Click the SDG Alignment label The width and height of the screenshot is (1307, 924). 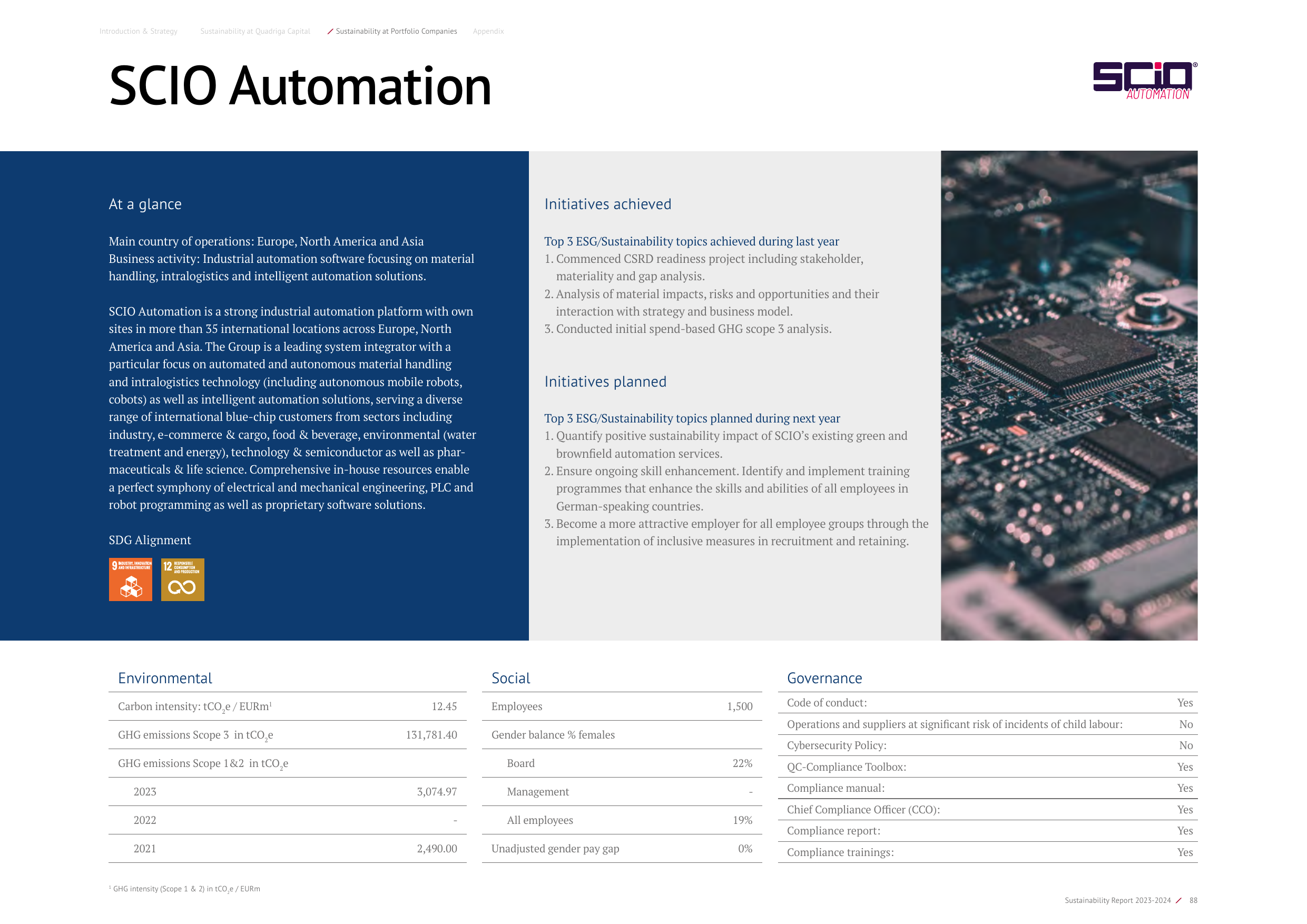pos(150,540)
